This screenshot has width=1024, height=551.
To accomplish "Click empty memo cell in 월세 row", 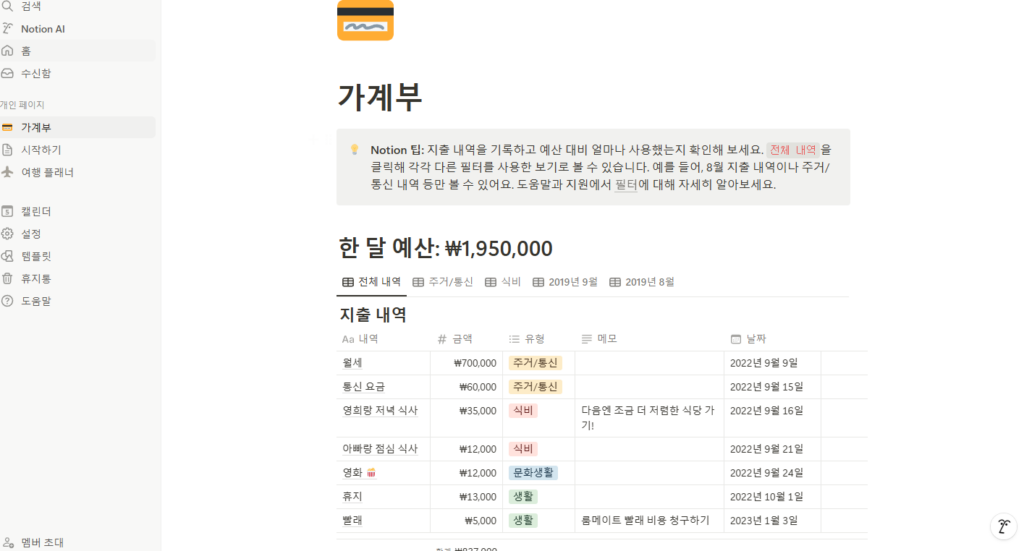I will (649, 363).
